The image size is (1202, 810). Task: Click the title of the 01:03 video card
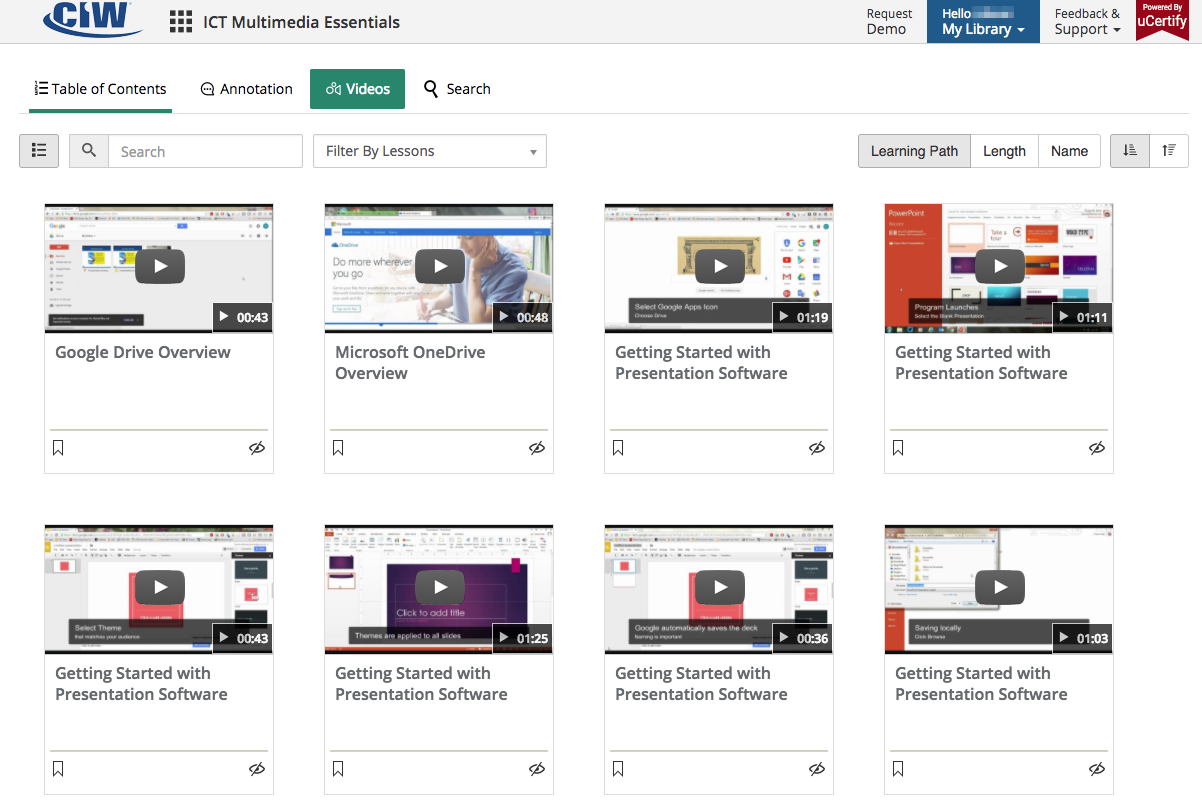point(981,683)
